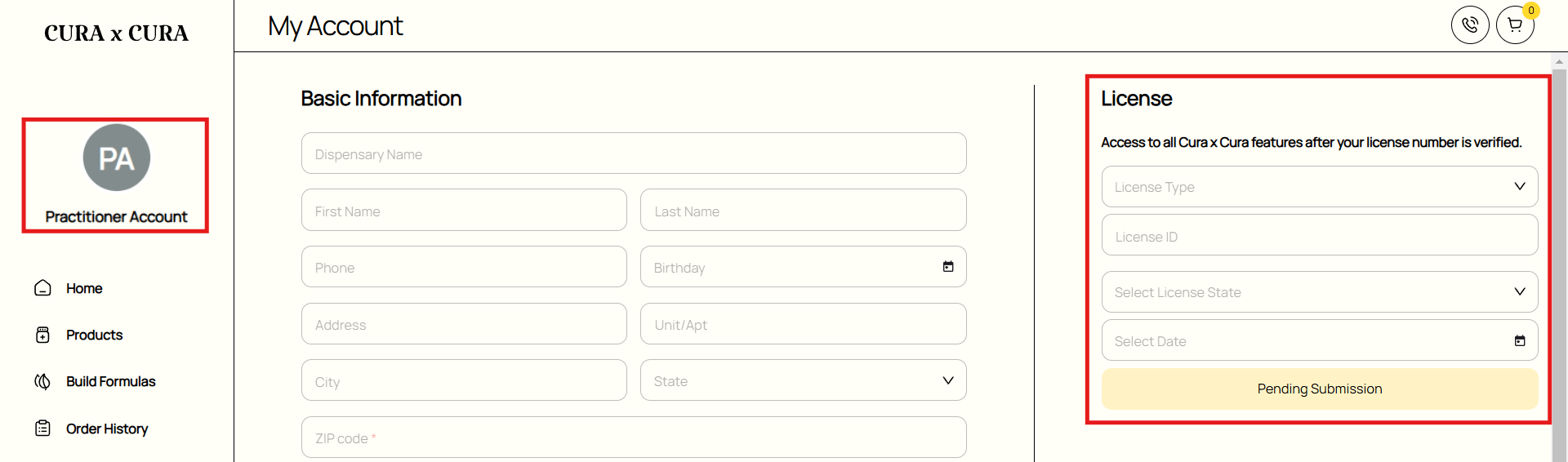Open the State dropdown in Basic Information
The width and height of the screenshot is (1568, 462).
pyautogui.click(x=804, y=380)
